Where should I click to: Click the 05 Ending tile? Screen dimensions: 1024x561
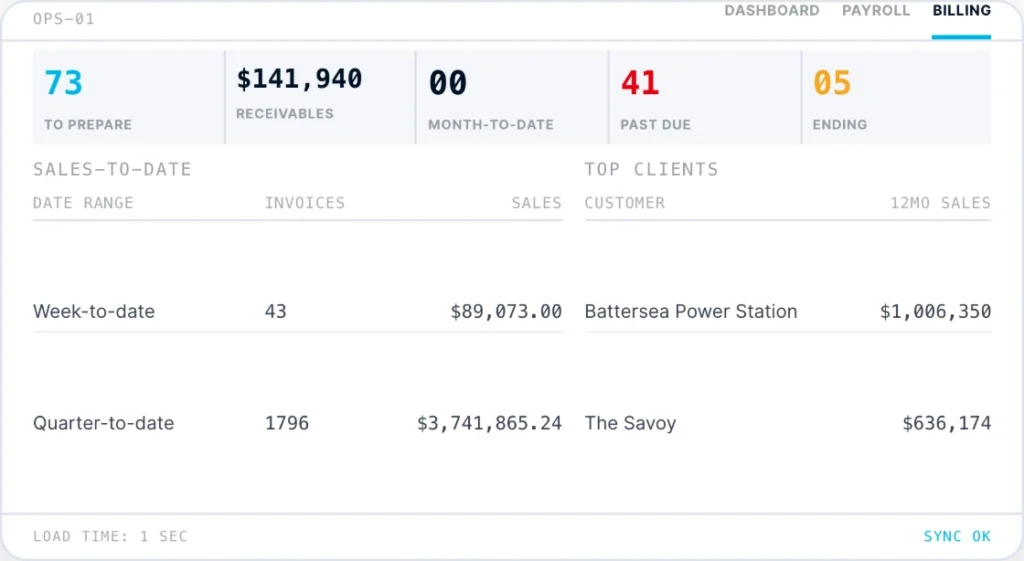tap(897, 97)
